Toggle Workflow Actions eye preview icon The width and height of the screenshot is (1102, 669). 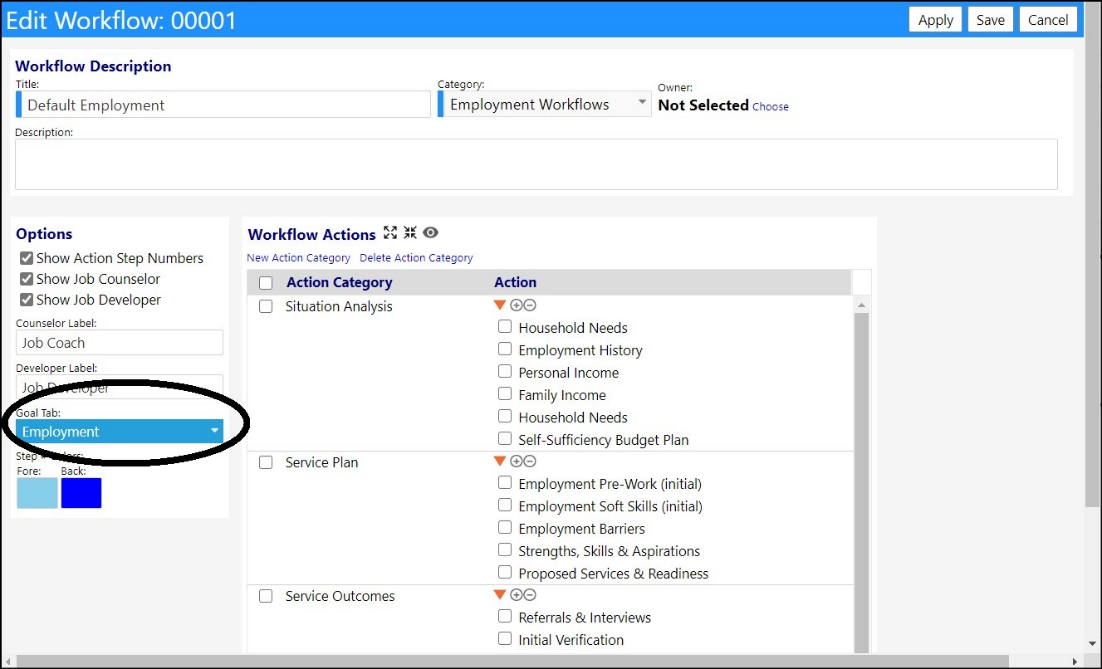[431, 233]
